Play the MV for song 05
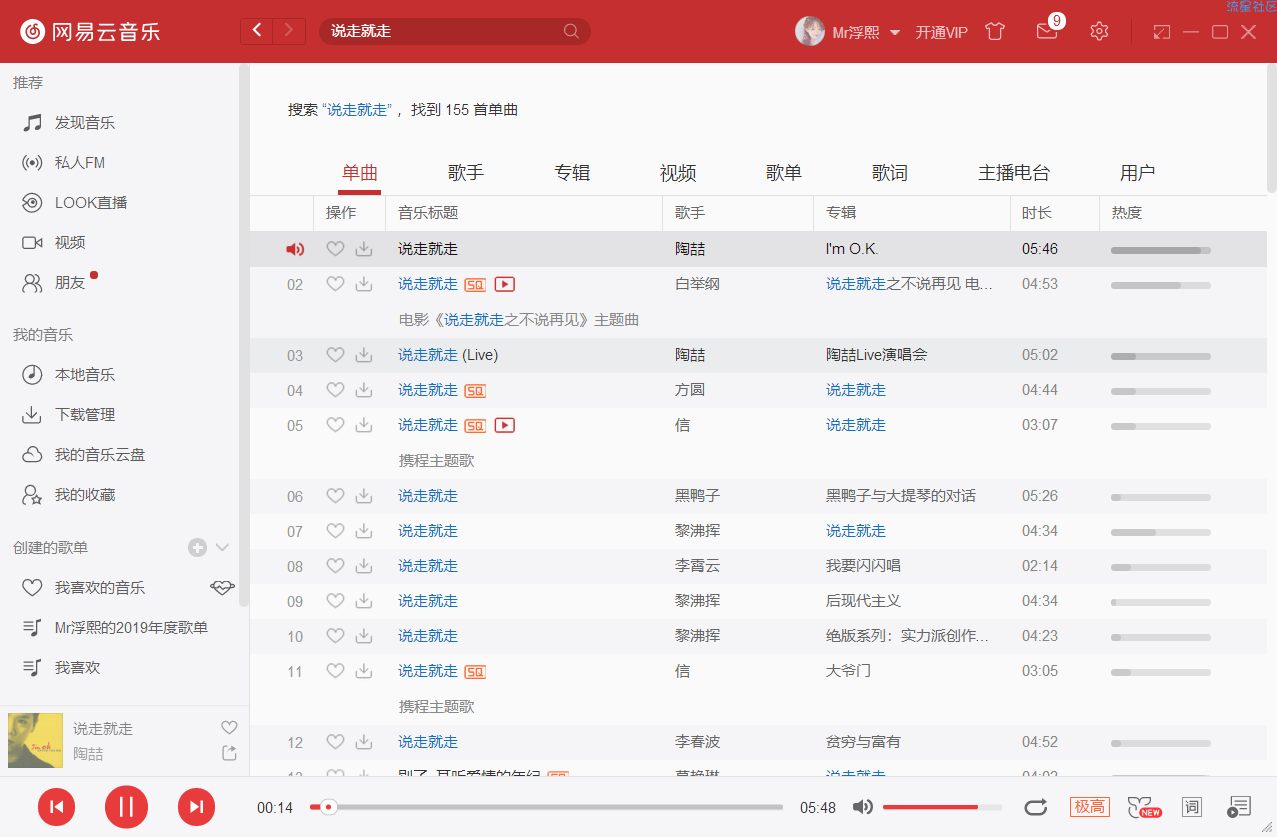This screenshot has width=1277, height=837. 505,425
